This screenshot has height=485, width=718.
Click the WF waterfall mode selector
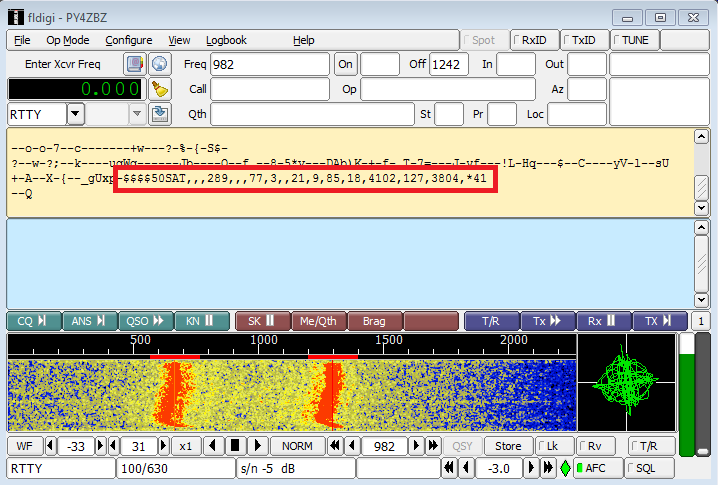[x=25, y=445]
